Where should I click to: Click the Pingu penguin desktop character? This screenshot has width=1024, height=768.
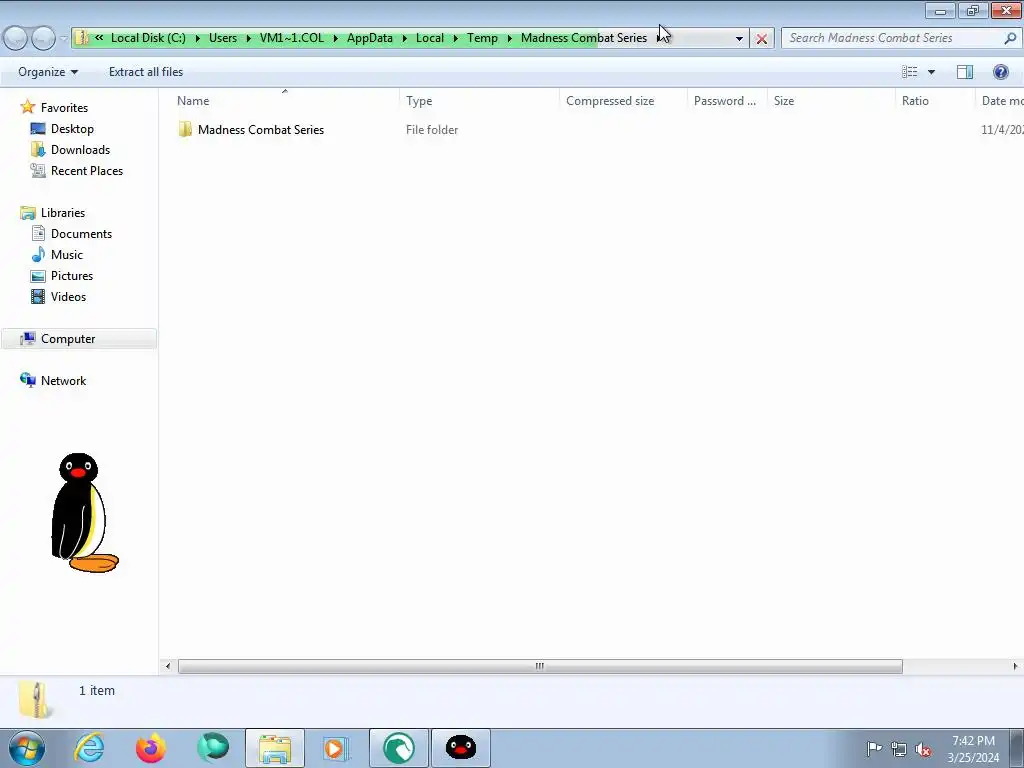[84, 513]
